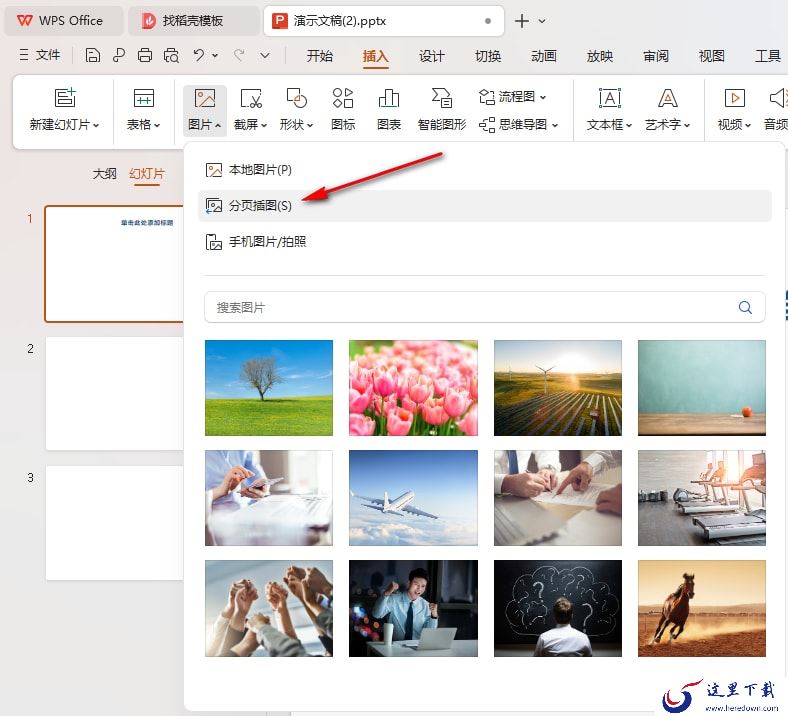Insert the document signing hands picture
The height and width of the screenshot is (716, 788).
point(558,498)
